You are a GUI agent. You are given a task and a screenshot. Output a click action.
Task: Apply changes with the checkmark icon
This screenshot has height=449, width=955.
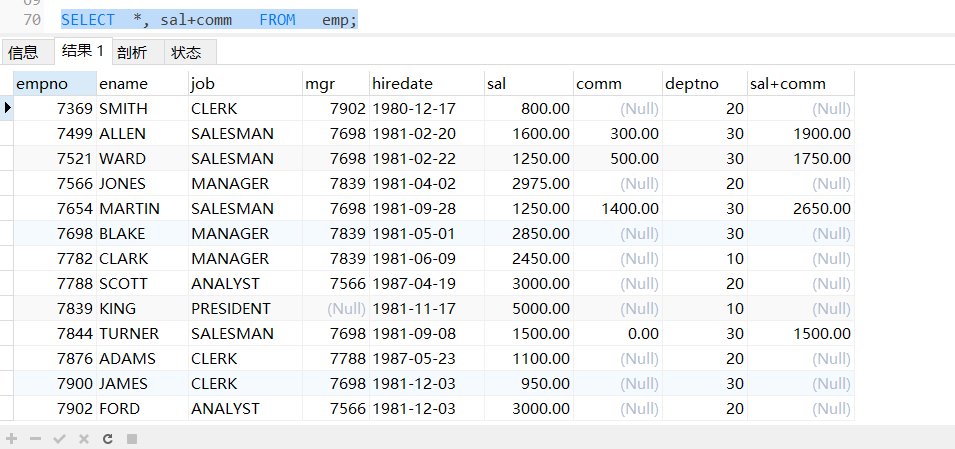[59, 439]
